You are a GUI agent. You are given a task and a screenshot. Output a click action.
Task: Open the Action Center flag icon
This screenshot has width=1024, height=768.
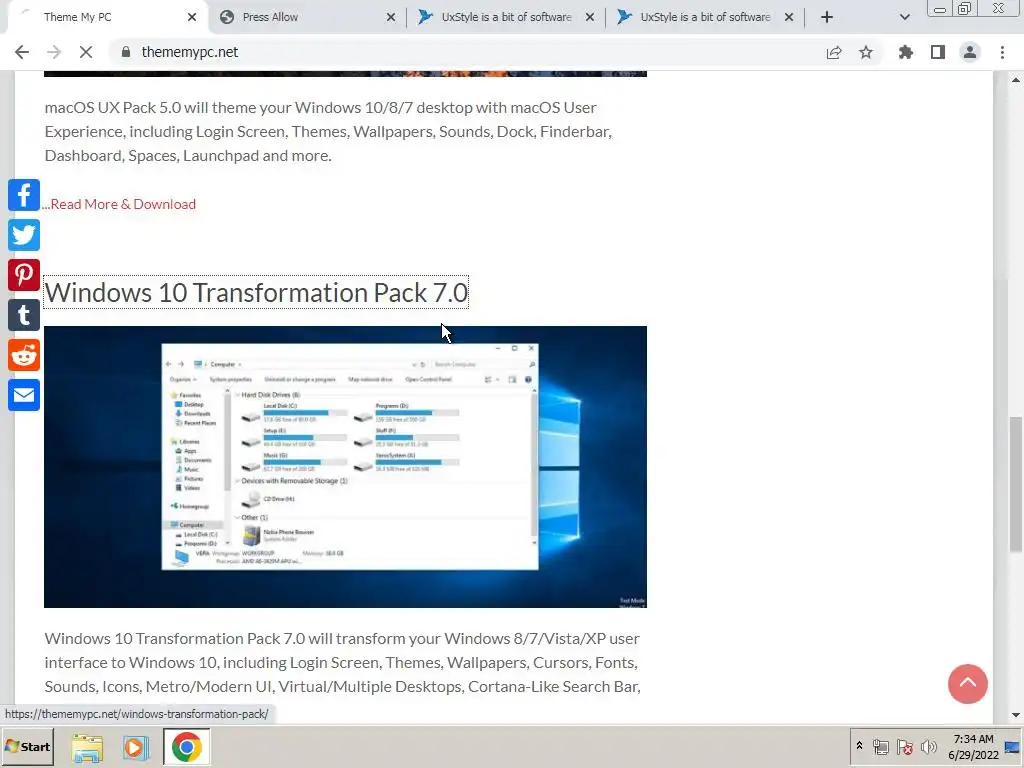point(904,747)
